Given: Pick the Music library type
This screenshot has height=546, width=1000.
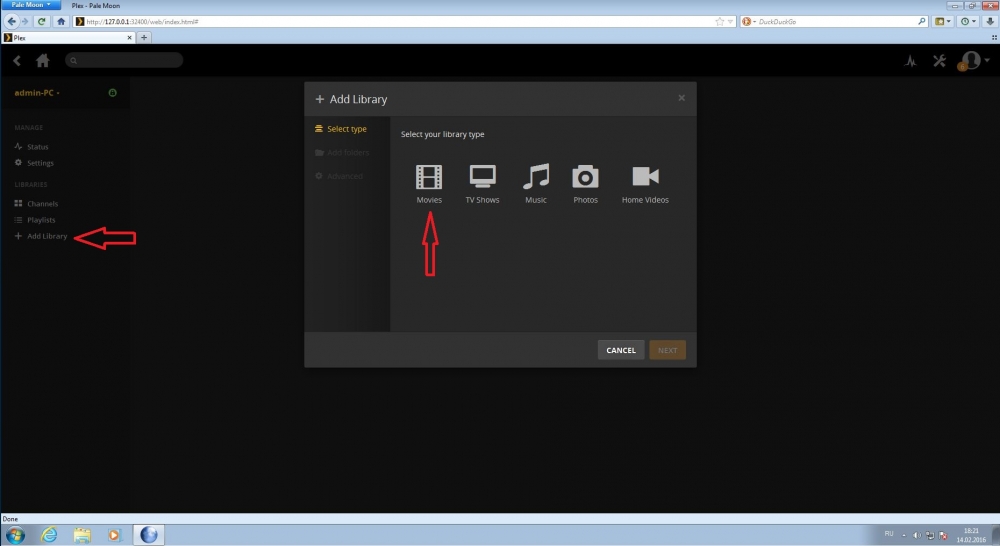Looking at the screenshot, I should [536, 178].
